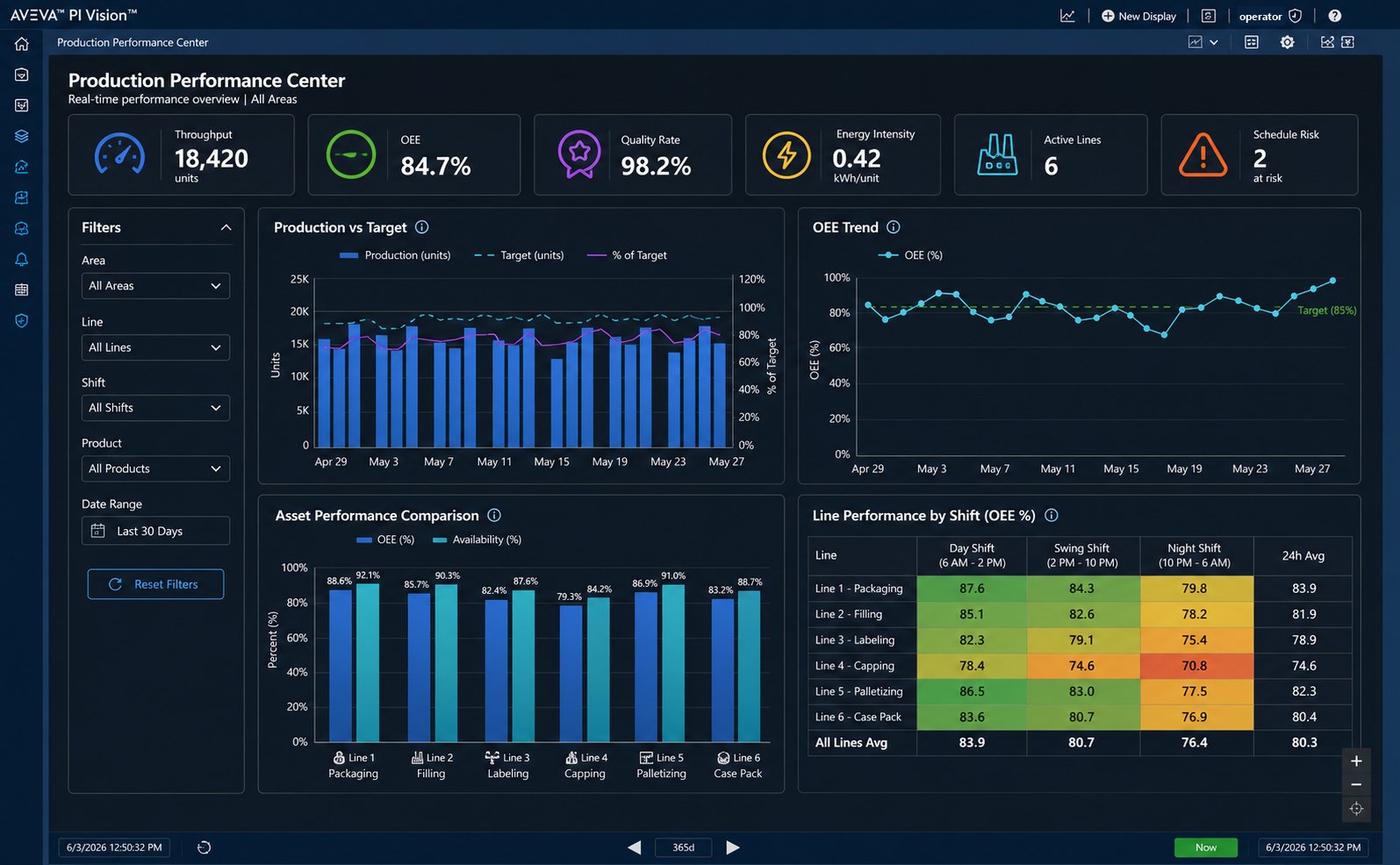This screenshot has width=1400, height=865.
Task: Create a New Display
Action: [x=1138, y=16]
